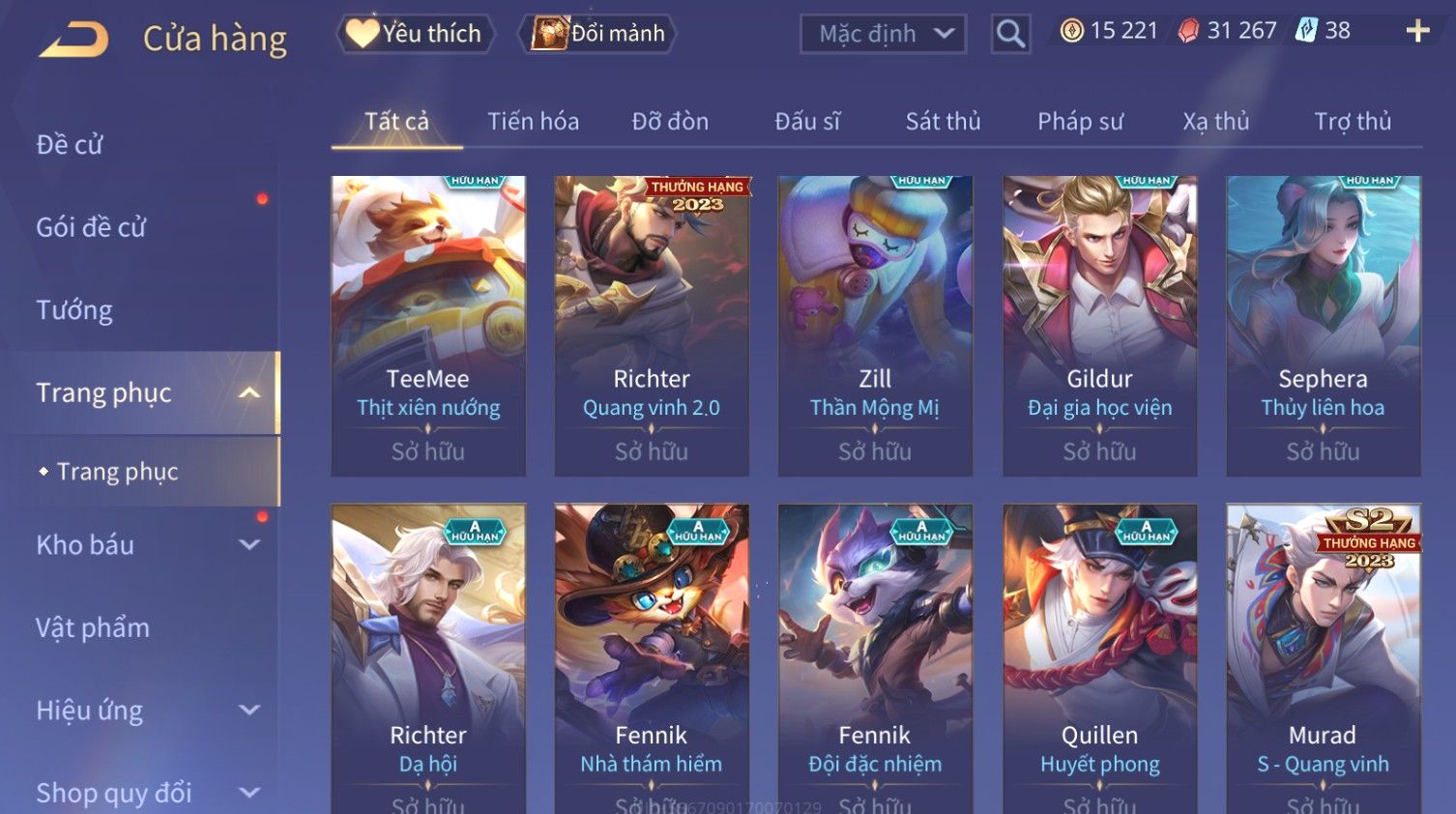1456x814 pixels.
Task: Open the Mặc định sort dropdown
Action: (x=883, y=34)
